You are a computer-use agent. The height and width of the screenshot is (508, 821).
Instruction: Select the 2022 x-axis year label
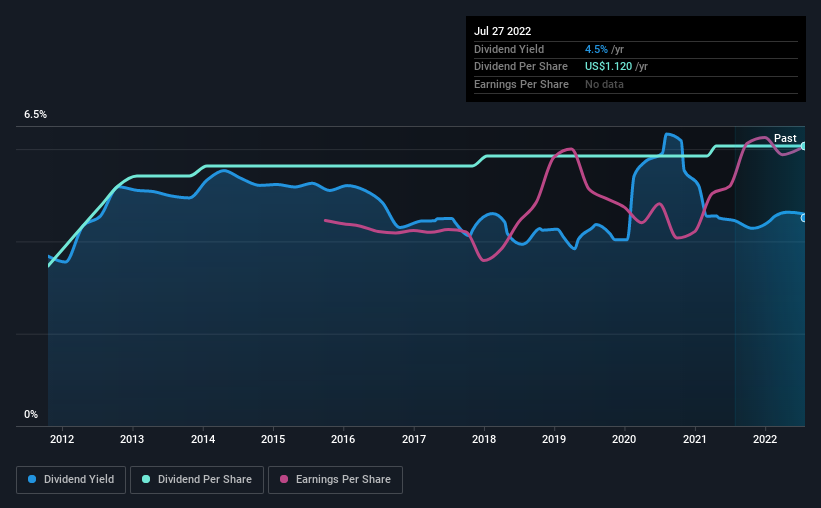(765, 439)
